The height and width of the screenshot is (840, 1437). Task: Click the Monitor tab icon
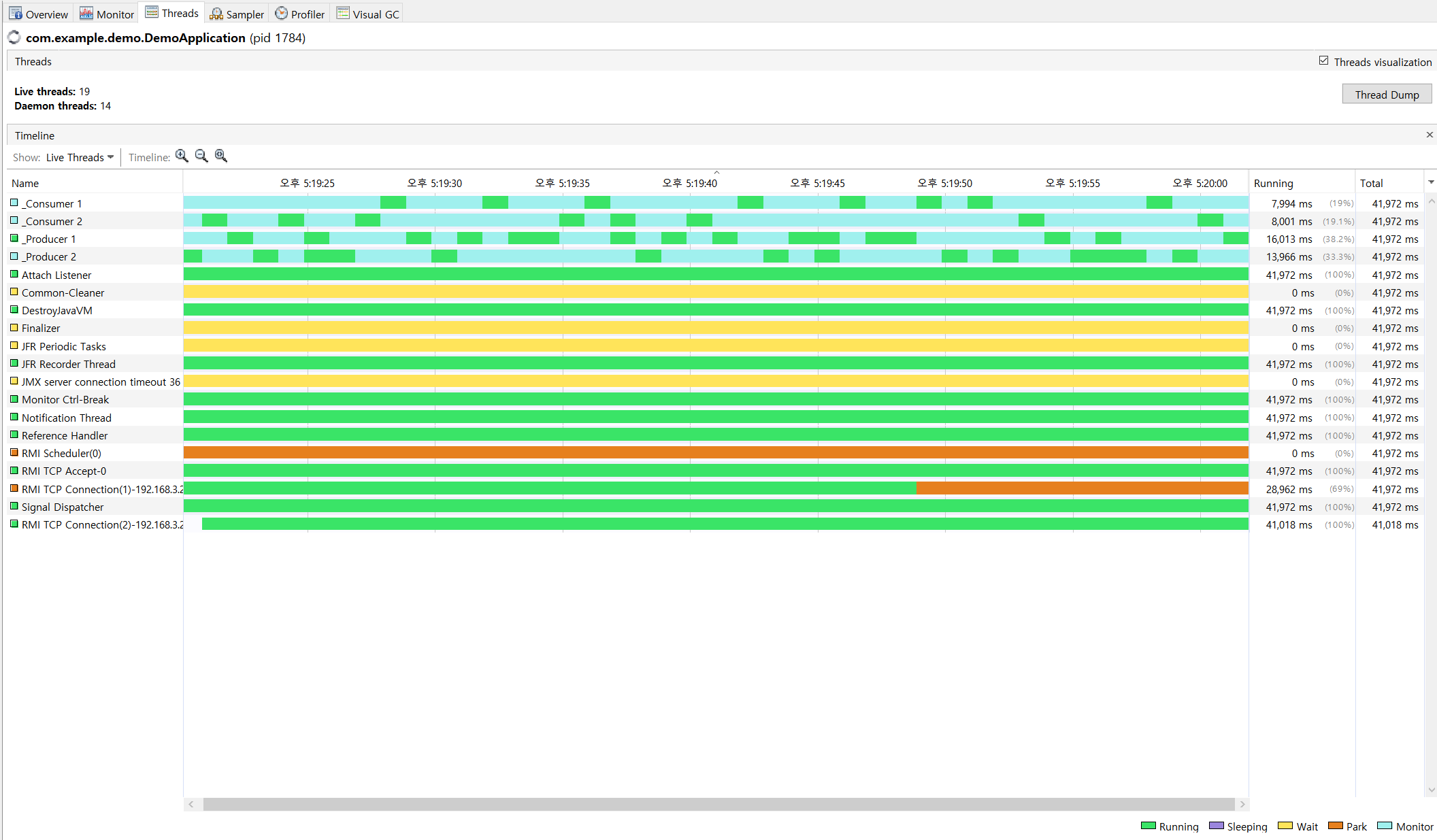86,14
